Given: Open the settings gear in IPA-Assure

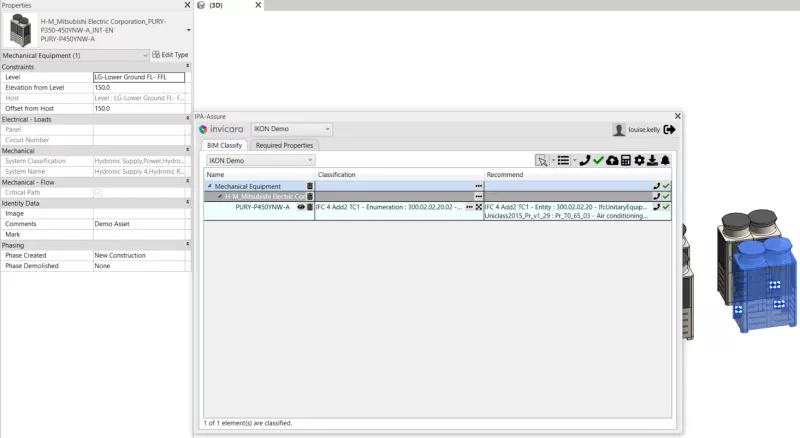Looking at the screenshot, I should pos(639,161).
